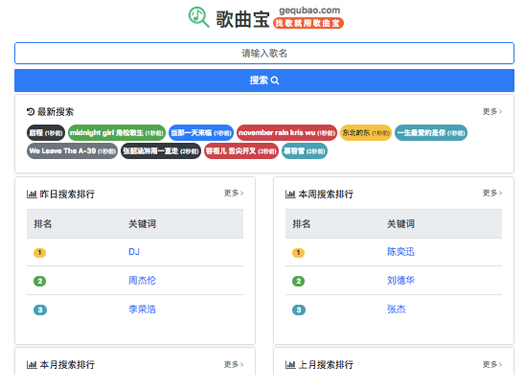This screenshot has height=375, width=523.
Task: Click the teal rank 3 badge beside 张杰
Action: click(299, 310)
